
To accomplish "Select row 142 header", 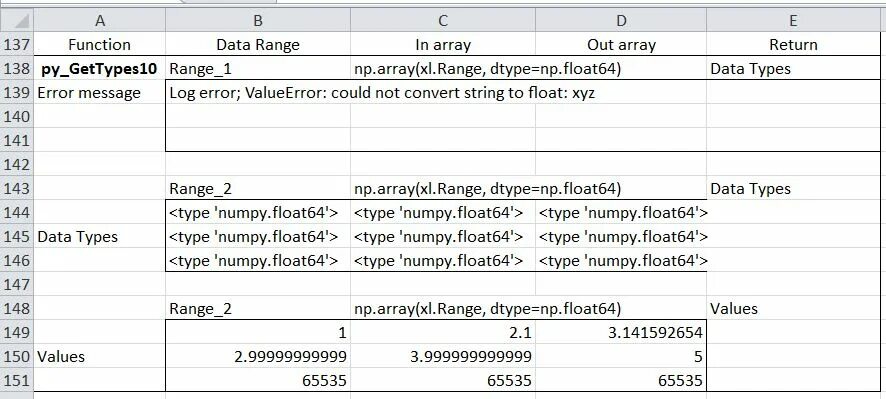I will pos(17,164).
